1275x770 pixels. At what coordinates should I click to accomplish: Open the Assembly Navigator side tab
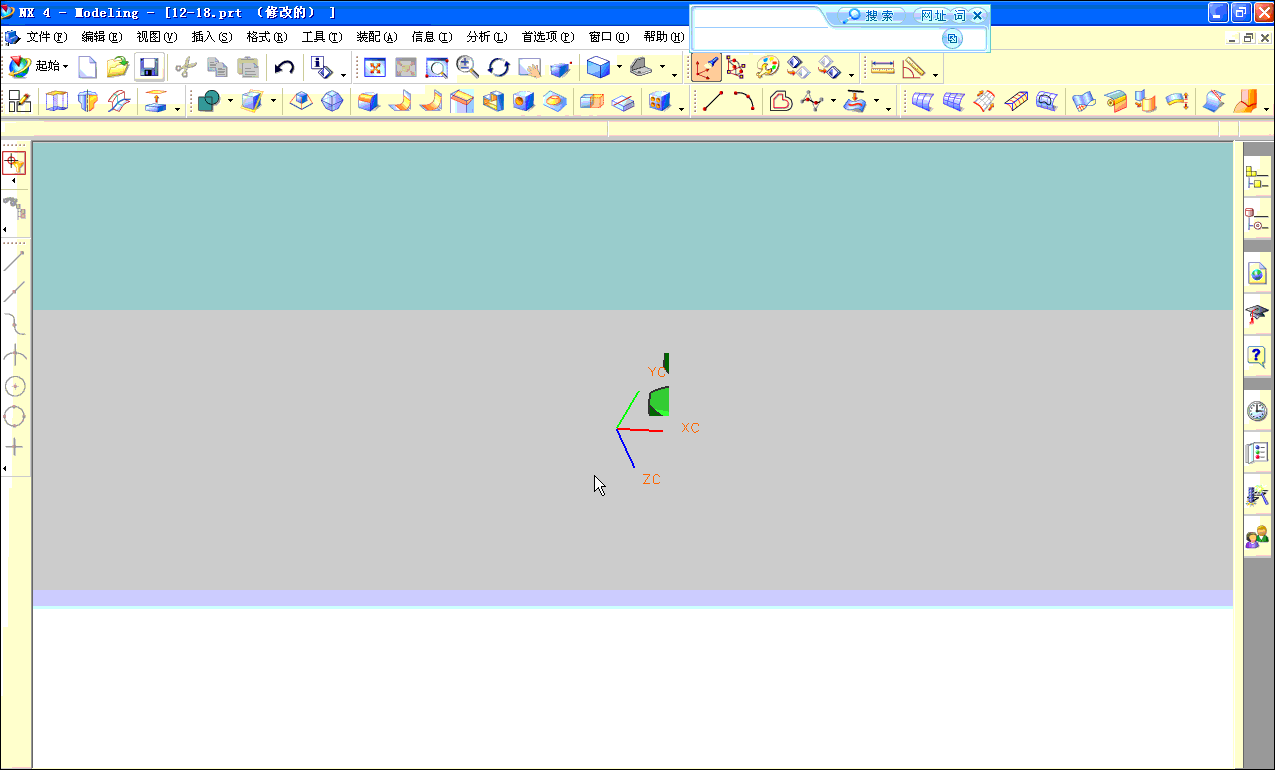(x=1256, y=179)
